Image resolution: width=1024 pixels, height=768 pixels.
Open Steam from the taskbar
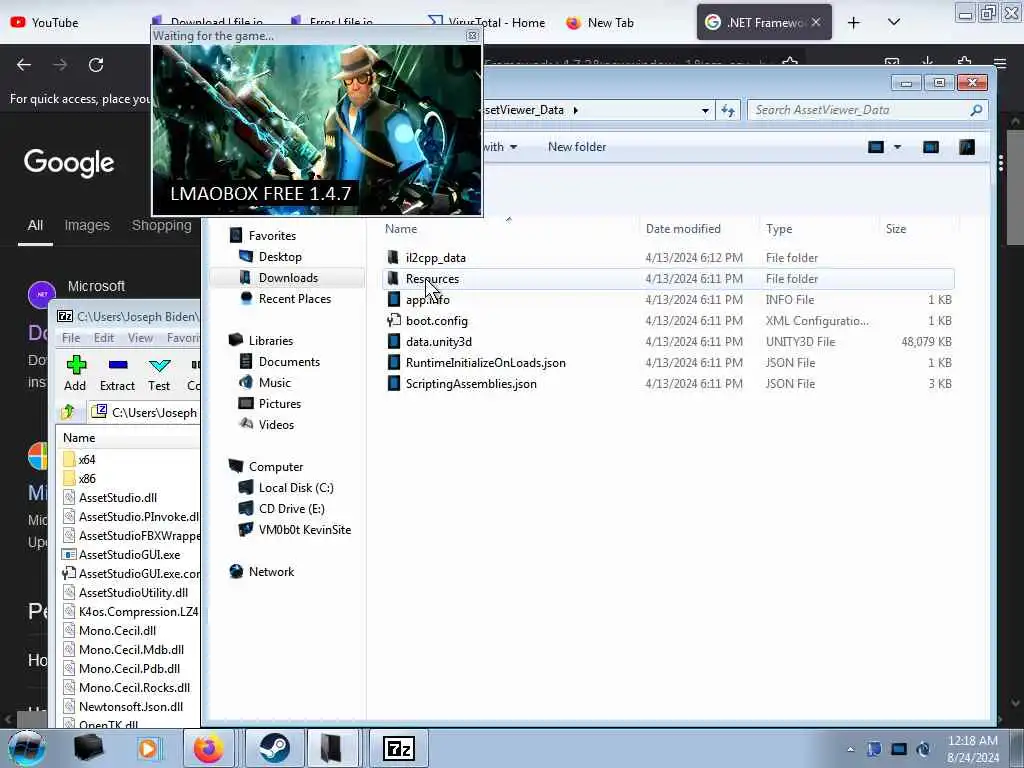click(274, 748)
